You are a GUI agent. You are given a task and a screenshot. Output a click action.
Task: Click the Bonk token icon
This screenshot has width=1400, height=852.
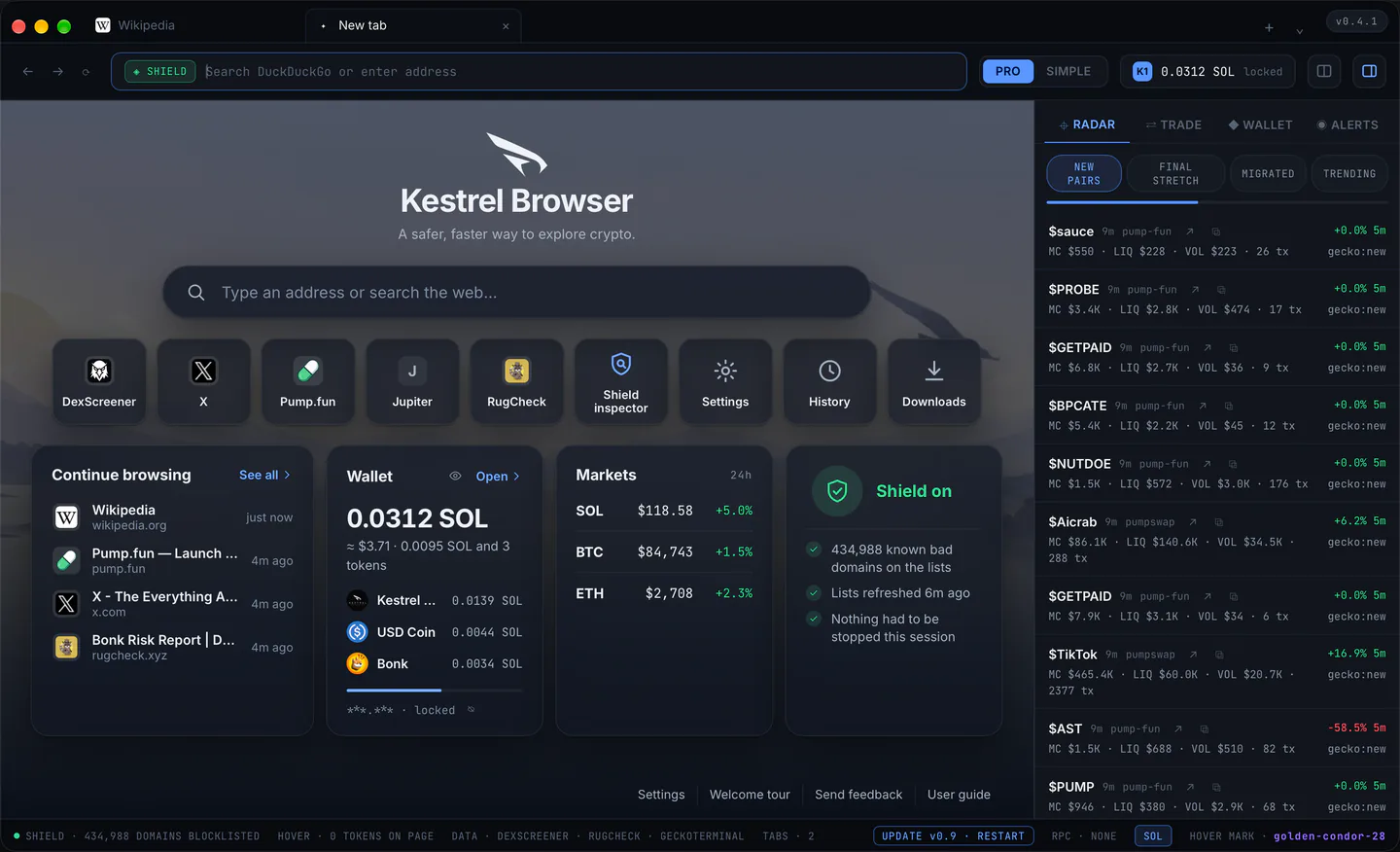(x=358, y=663)
